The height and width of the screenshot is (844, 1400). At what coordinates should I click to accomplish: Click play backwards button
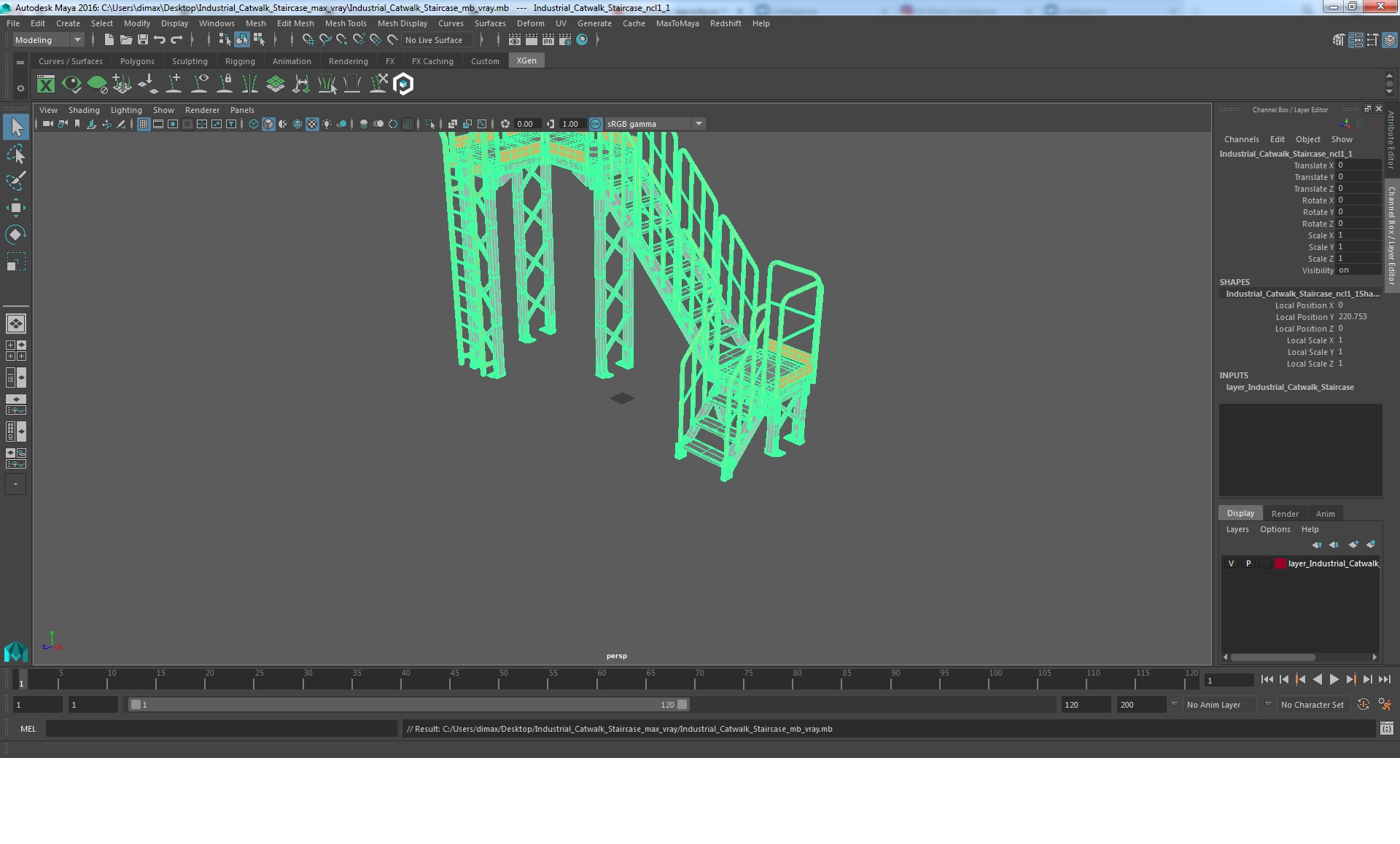pos(1317,679)
